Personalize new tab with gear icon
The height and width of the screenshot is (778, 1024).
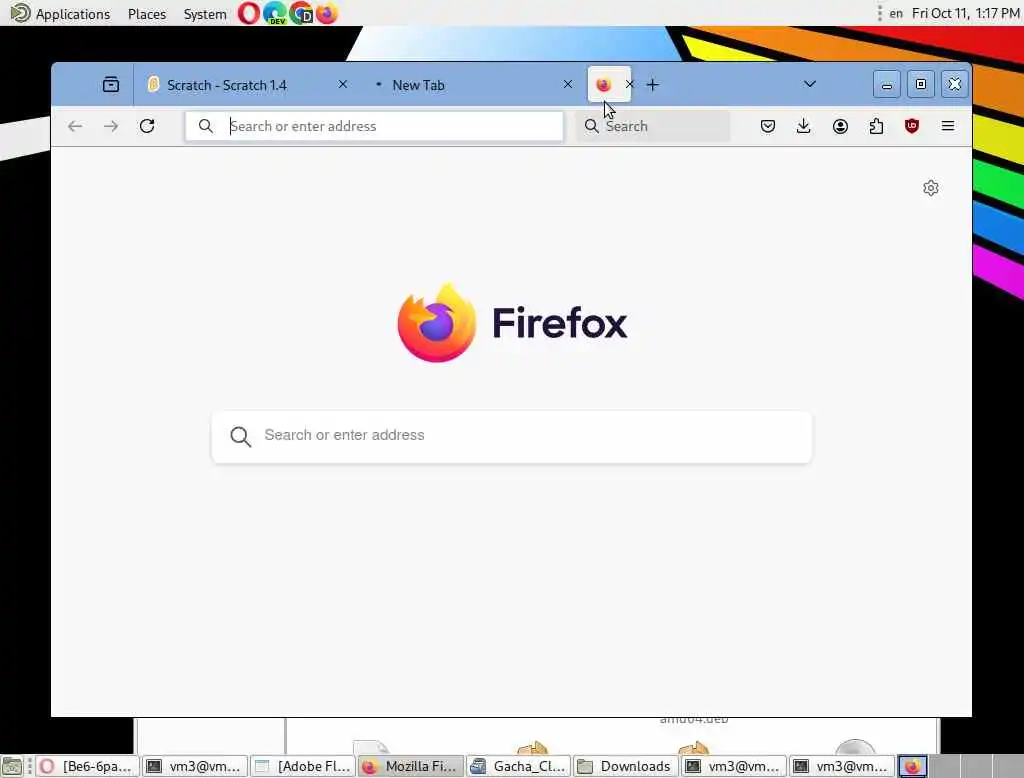pos(931,188)
